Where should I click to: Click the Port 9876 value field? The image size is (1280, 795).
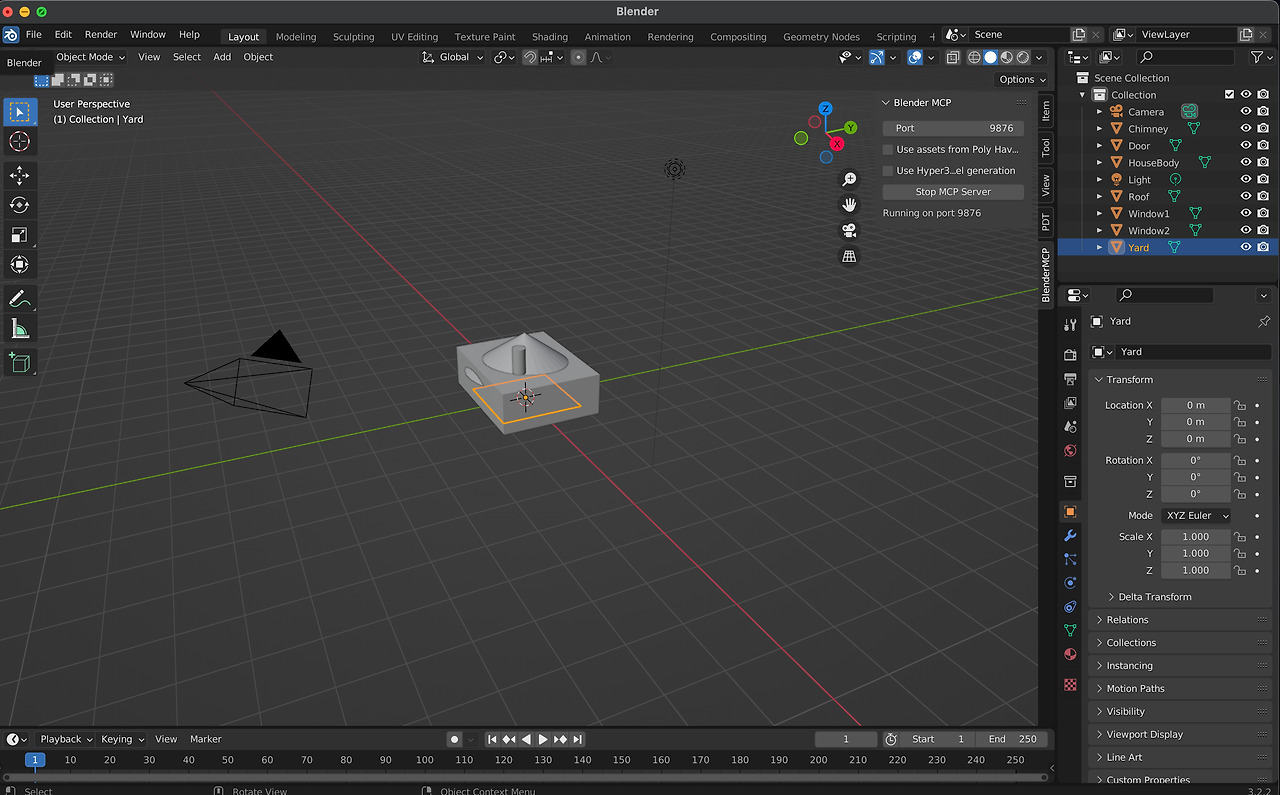coord(953,128)
